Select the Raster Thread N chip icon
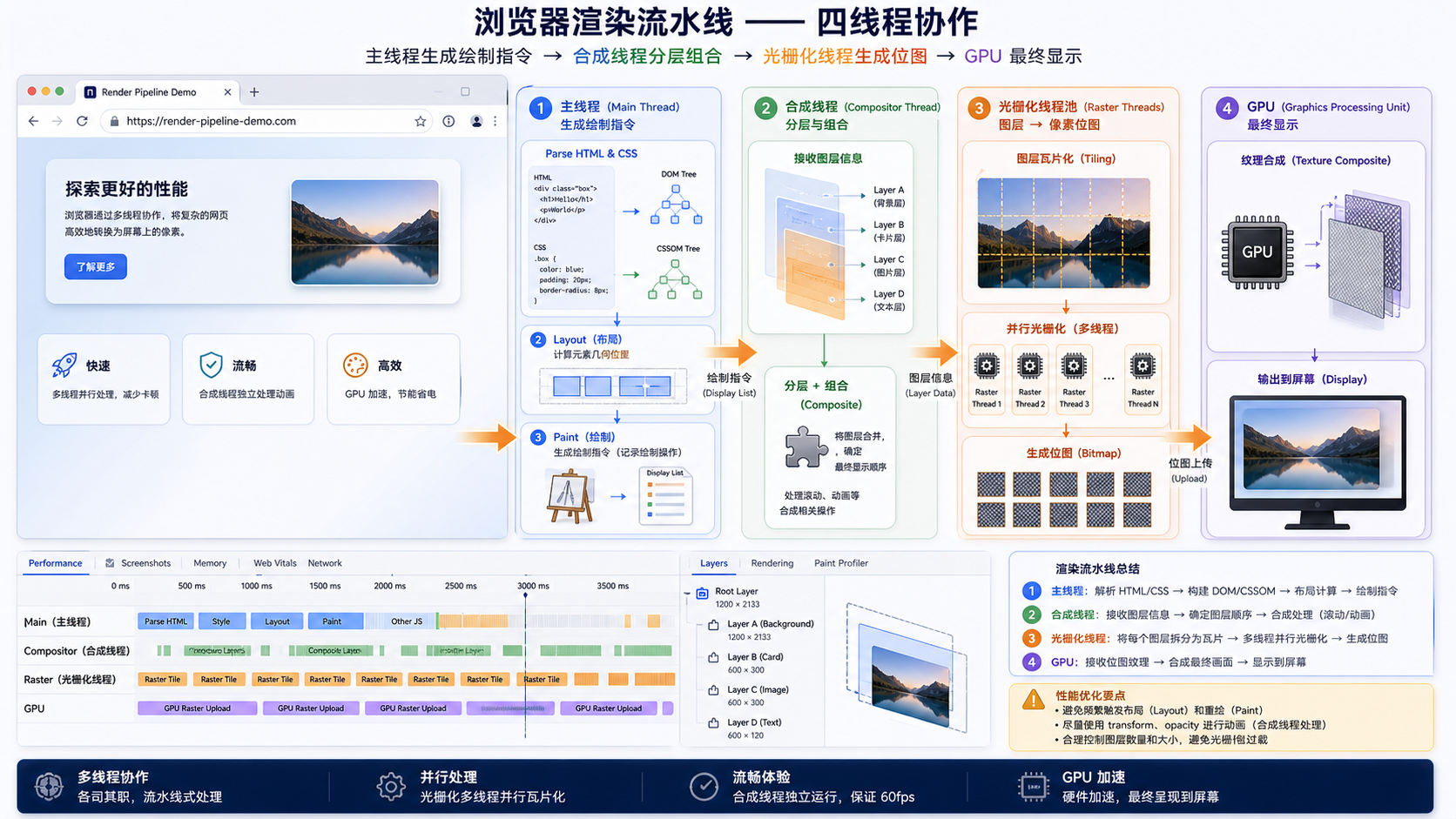This screenshot has height=819, width=1456. [1143, 366]
